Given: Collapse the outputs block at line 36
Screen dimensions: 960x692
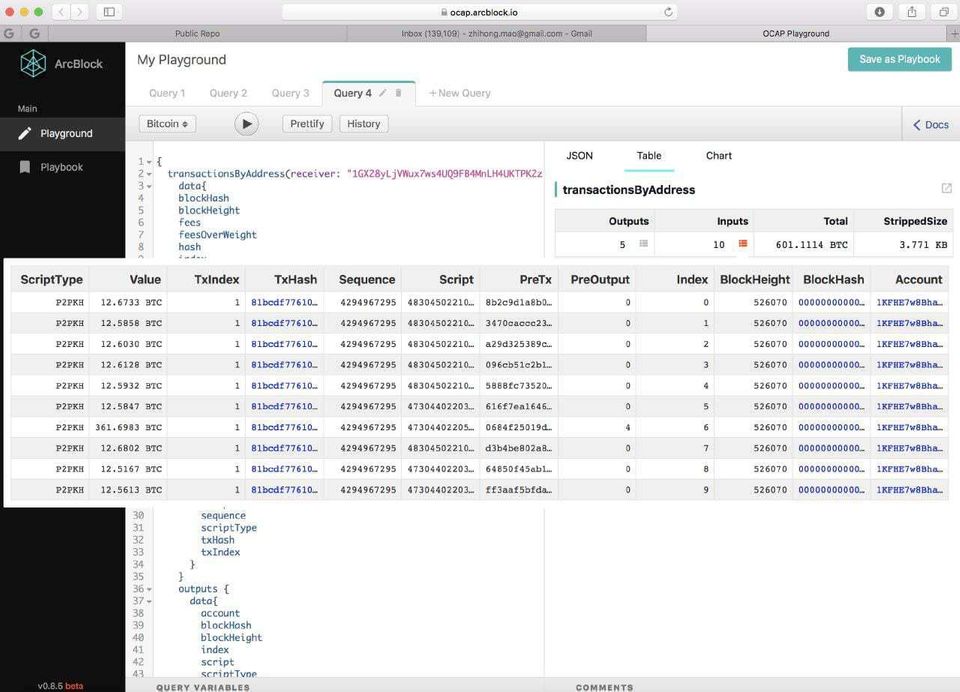Looking at the screenshot, I should (149, 589).
